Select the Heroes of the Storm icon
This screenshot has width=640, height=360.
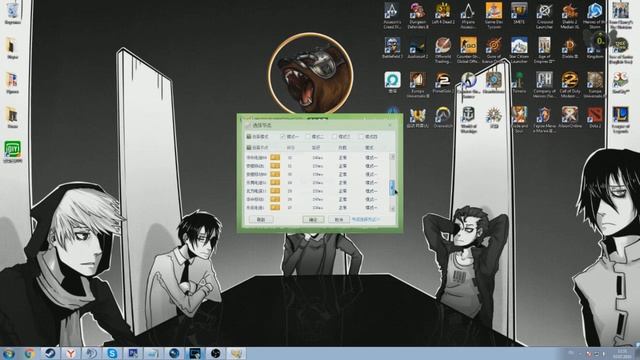coord(595,16)
